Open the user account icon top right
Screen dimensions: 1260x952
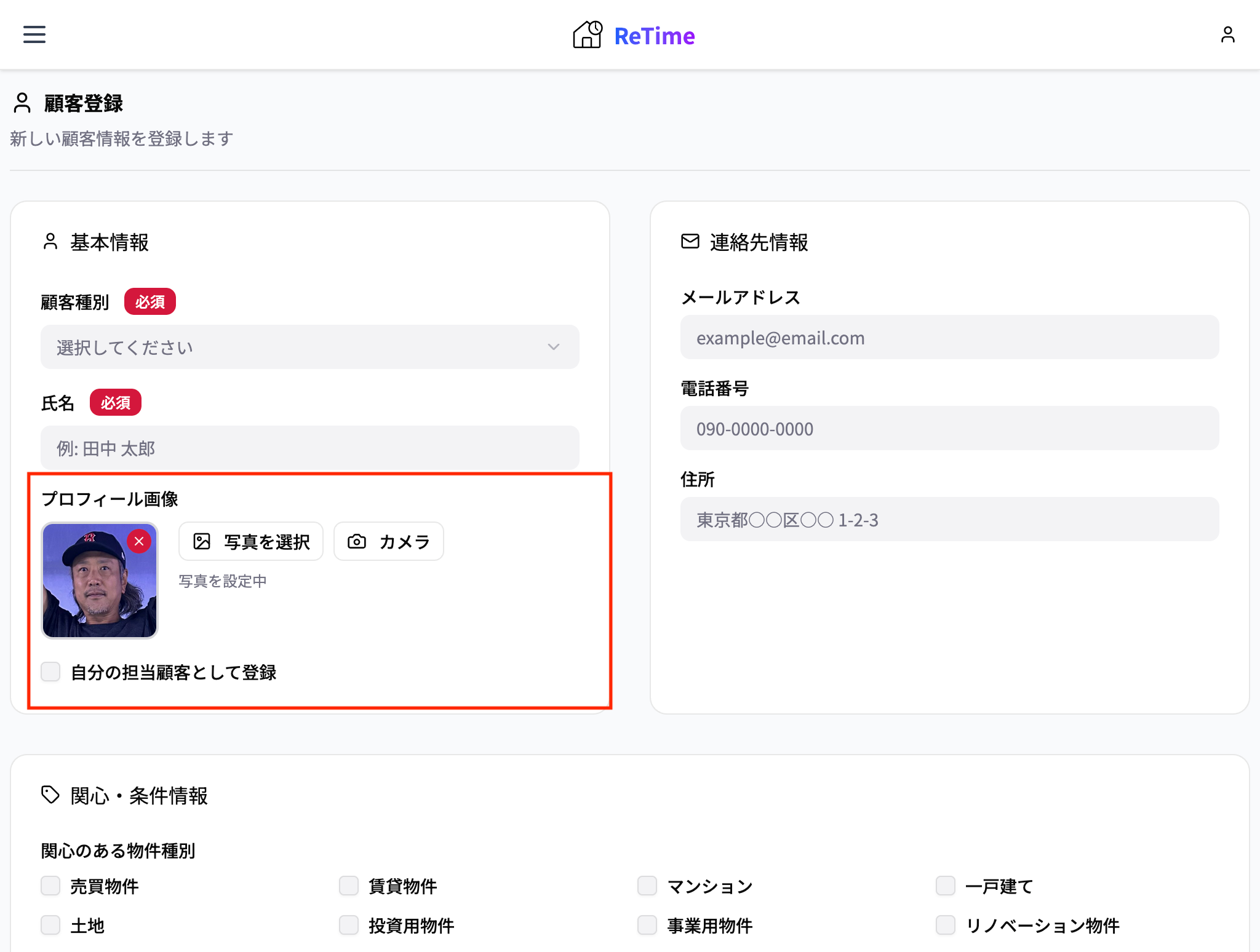click(x=1227, y=34)
